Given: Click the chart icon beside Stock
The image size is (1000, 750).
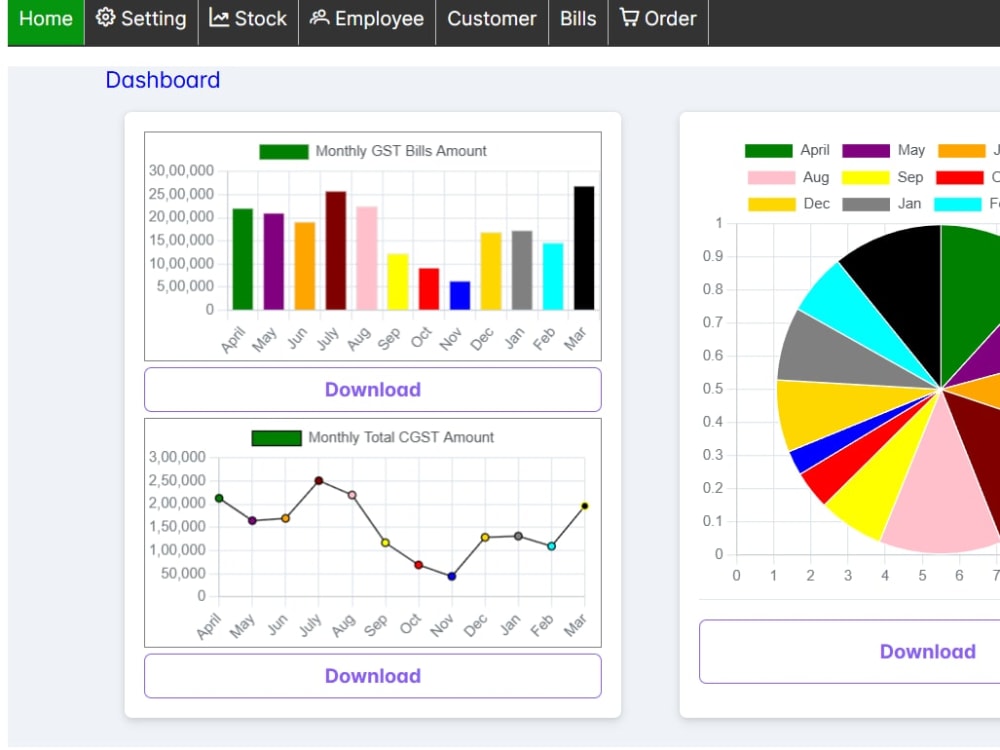Looking at the screenshot, I should [219, 18].
